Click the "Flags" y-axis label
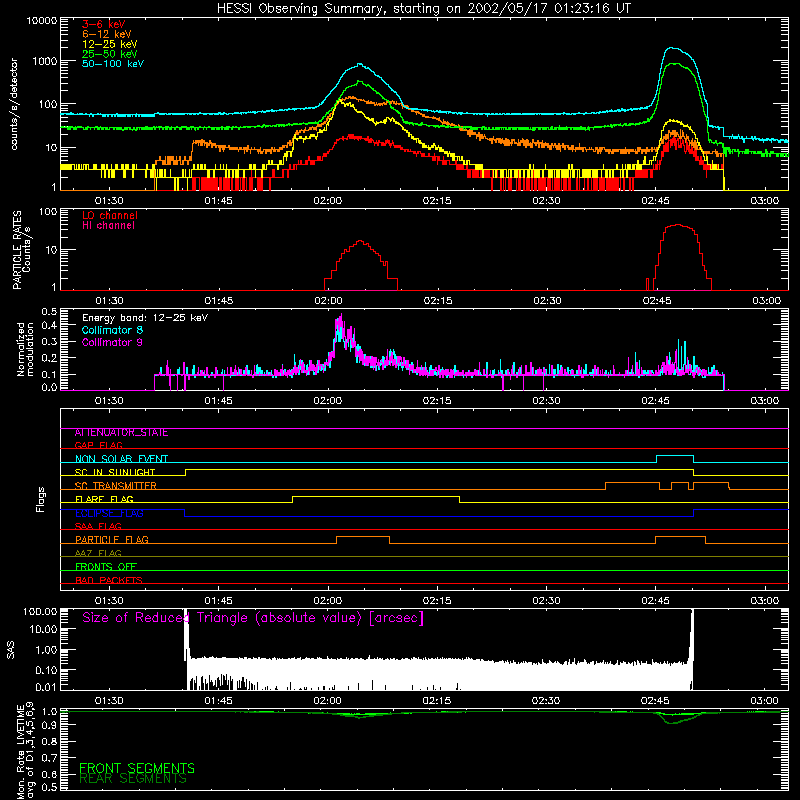Viewport: 800px width, 800px height. 41,499
